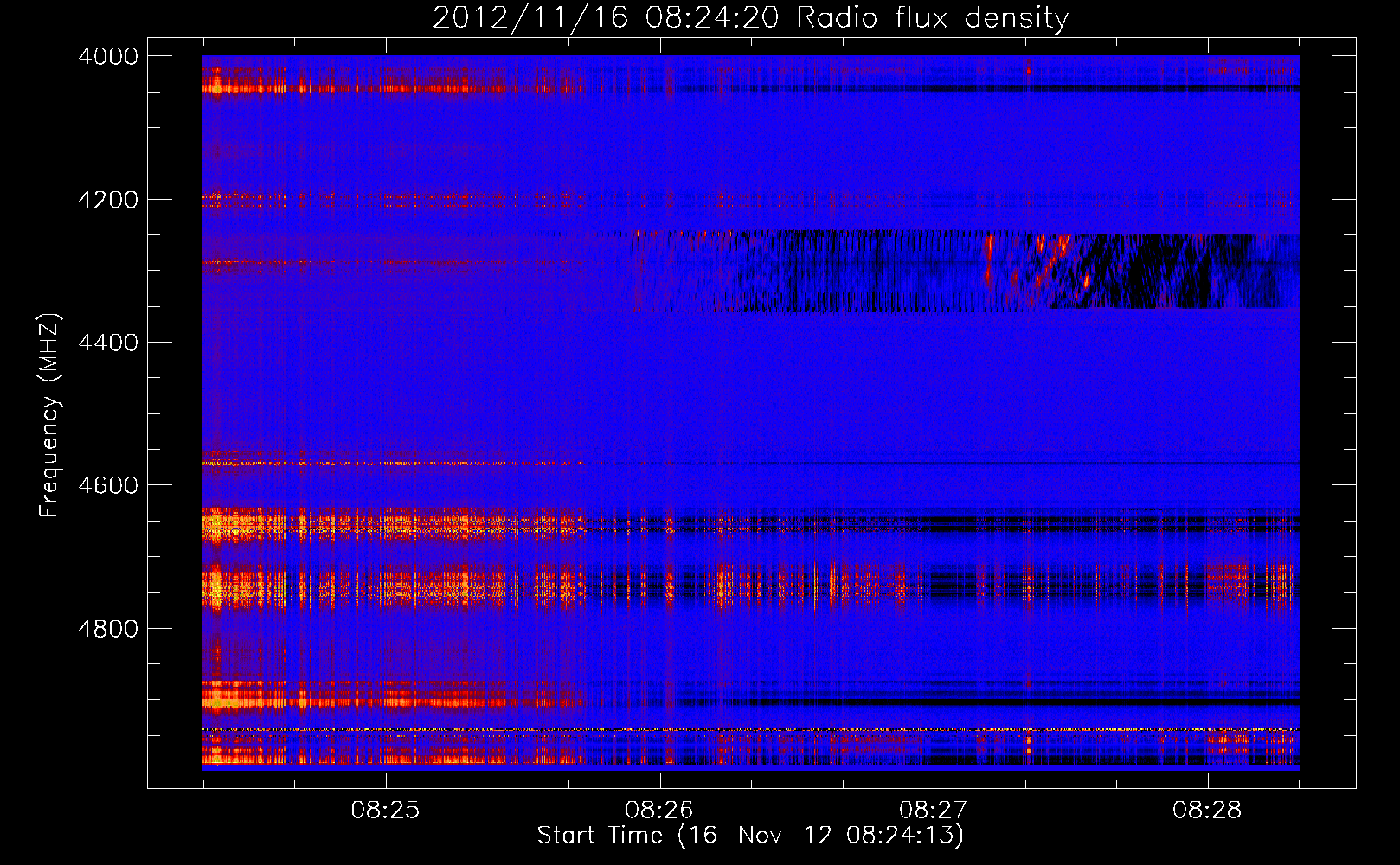This screenshot has height=865, width=1400.
Task: Click the 08:26 time tick label
Action: 659,811
